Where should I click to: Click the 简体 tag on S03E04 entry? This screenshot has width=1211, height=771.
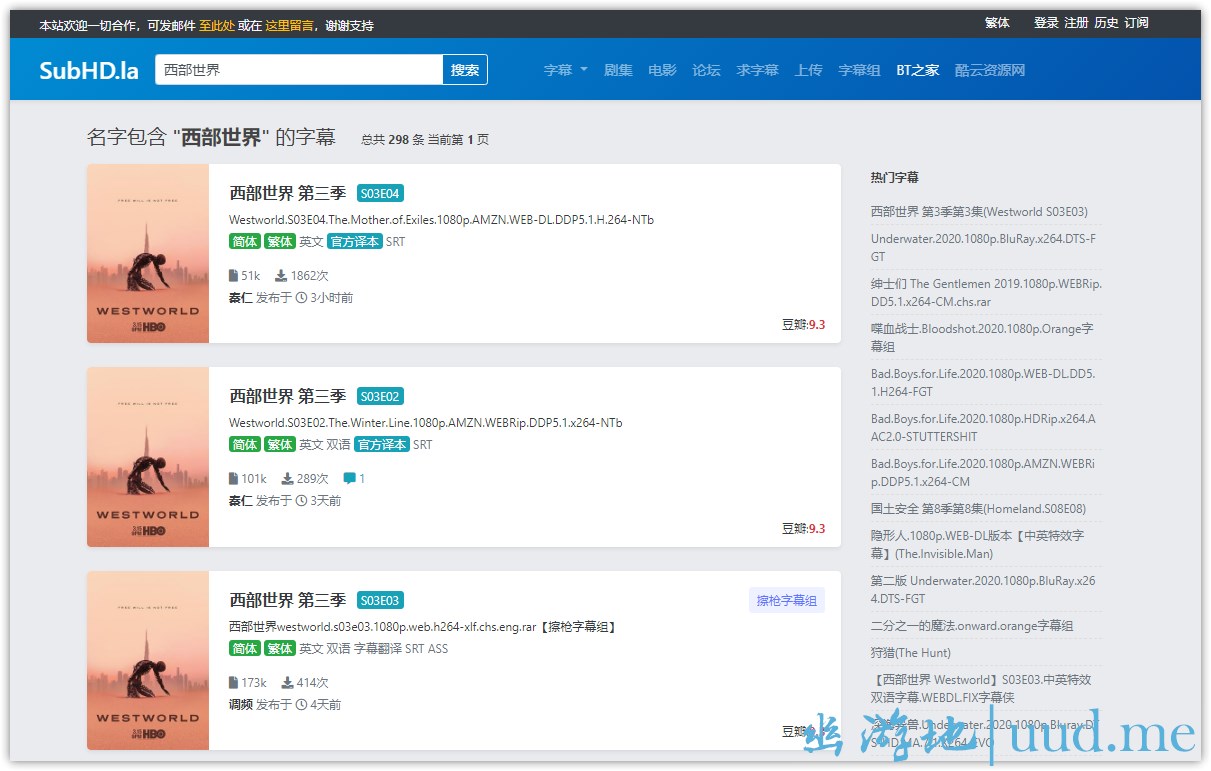click(245, 242)
